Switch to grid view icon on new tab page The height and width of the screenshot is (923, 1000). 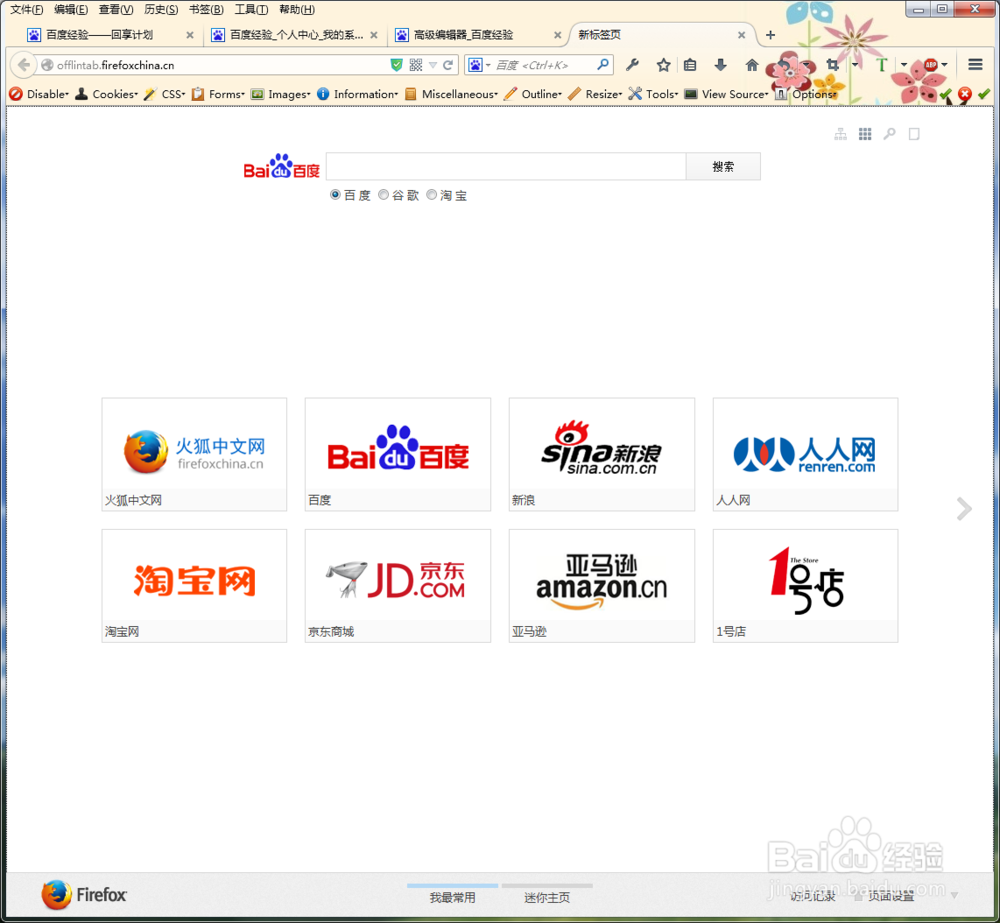[x=865, y=134]
